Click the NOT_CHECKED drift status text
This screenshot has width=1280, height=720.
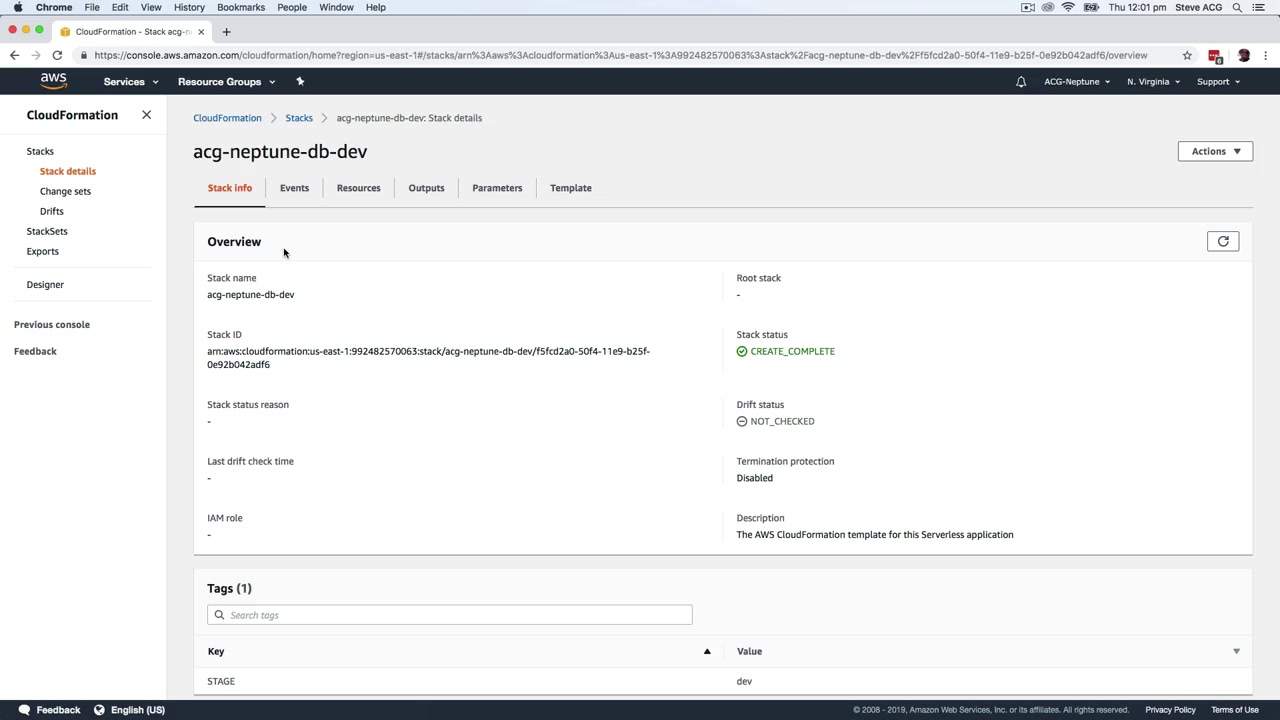(x=782, y=421)
